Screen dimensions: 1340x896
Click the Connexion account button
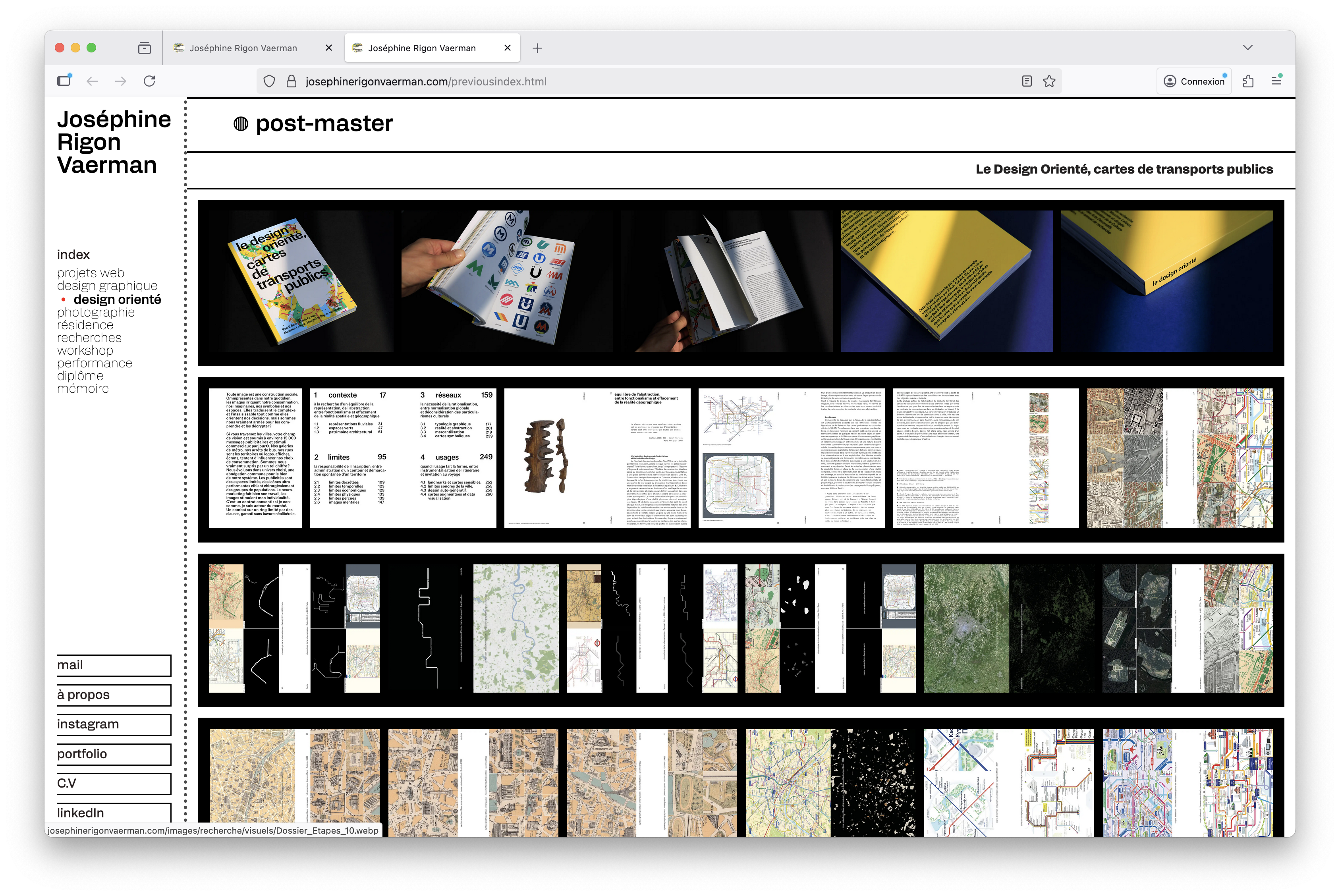[x=1194, y=81]
